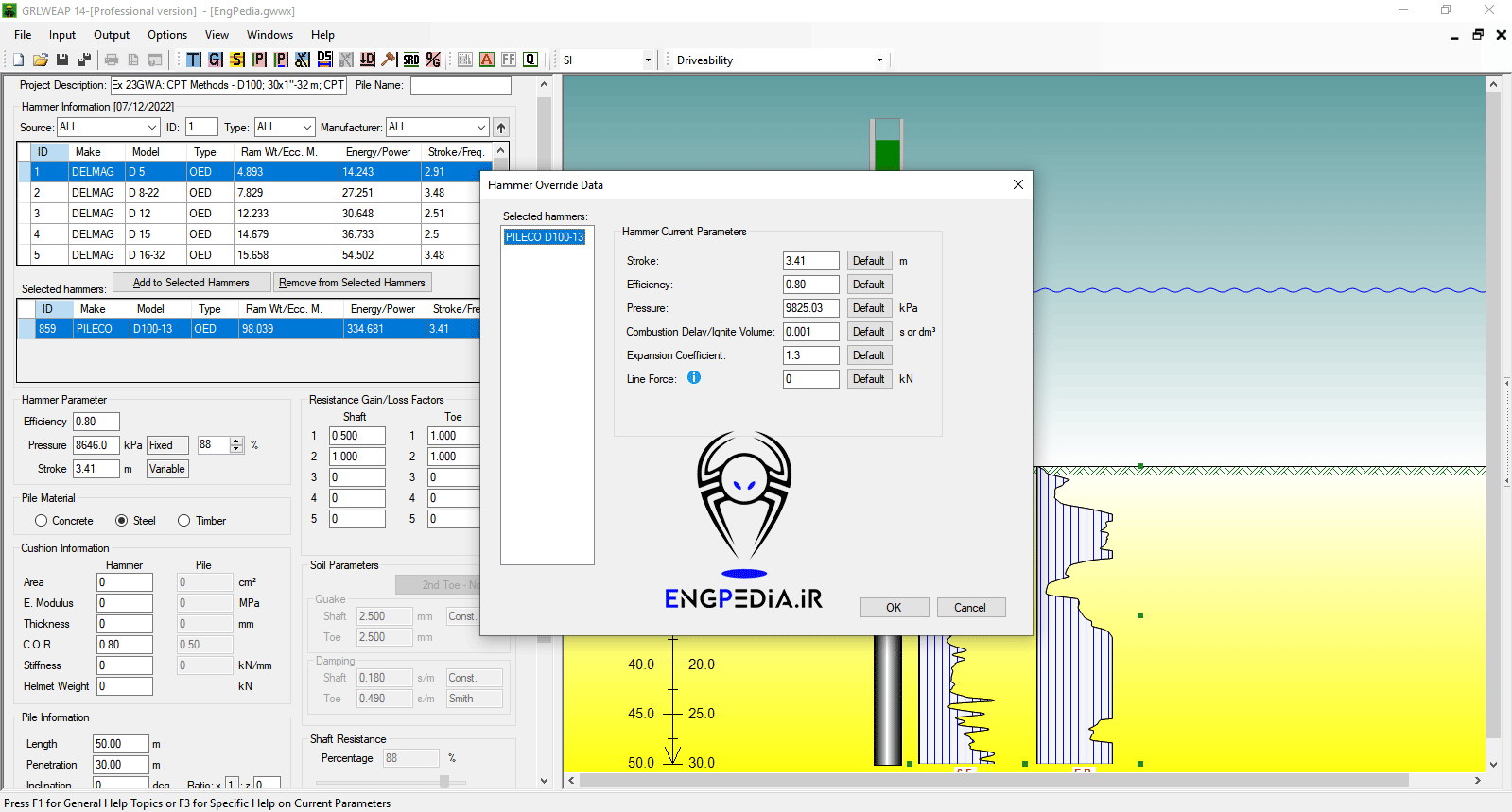
Task: Click Remove from Selected Hammers
Action: click(352, 283)
